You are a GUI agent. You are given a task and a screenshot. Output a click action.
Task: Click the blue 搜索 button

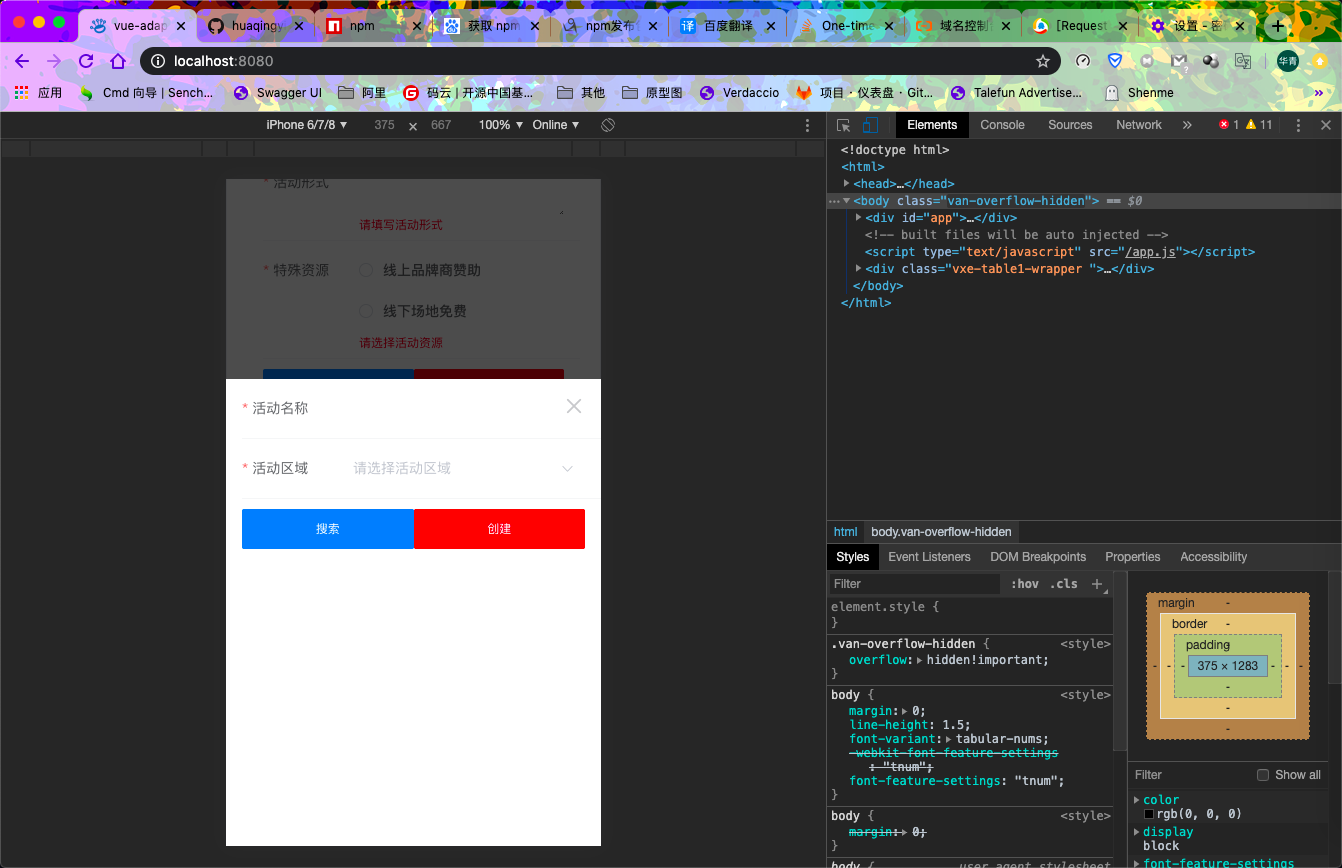[x=328, y=529]
